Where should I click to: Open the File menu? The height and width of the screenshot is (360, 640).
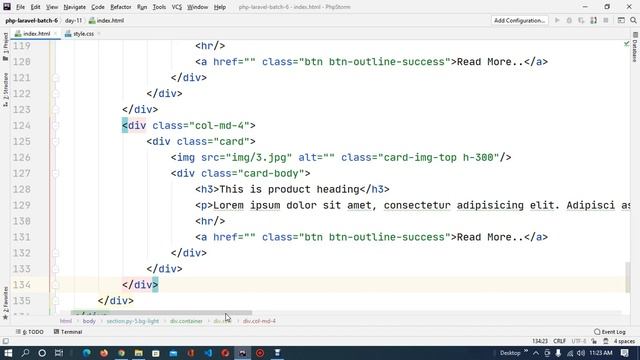[x=20, y=7]
